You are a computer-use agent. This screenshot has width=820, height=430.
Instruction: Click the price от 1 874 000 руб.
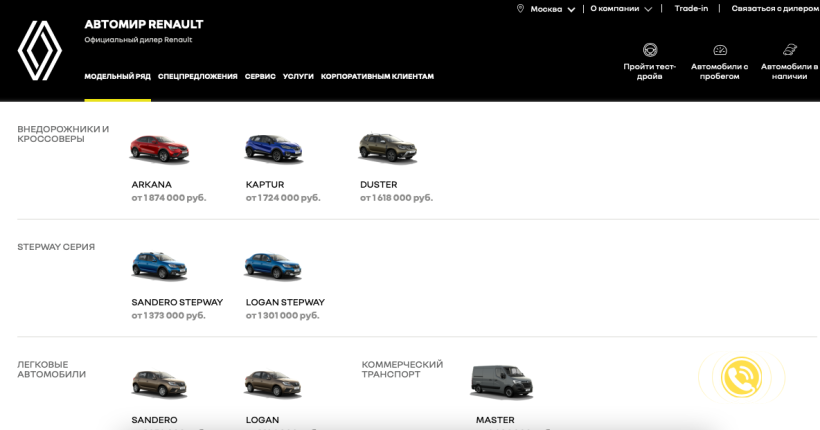[x=169, y=198]
